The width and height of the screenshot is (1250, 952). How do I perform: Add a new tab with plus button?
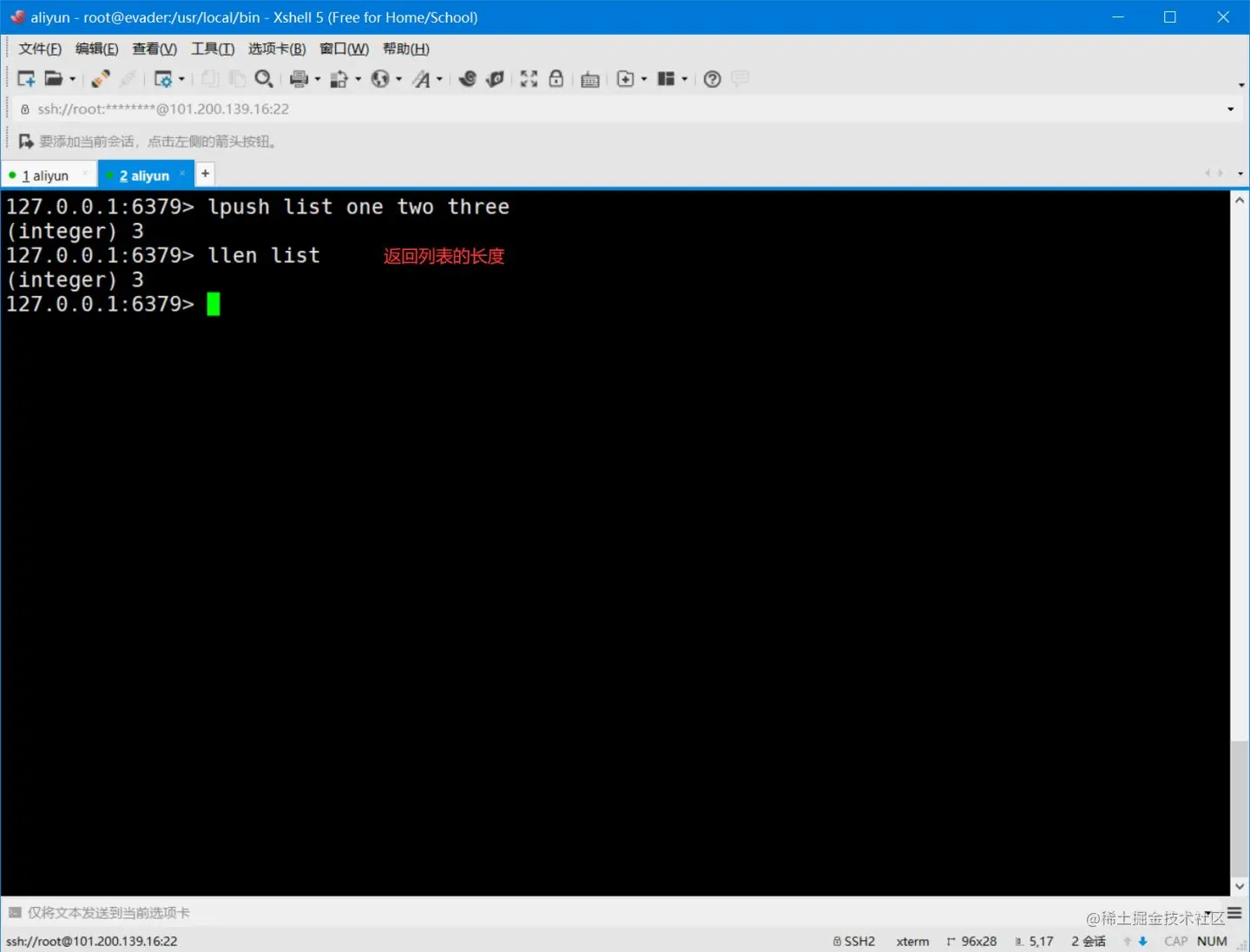(x=205, y=174)
